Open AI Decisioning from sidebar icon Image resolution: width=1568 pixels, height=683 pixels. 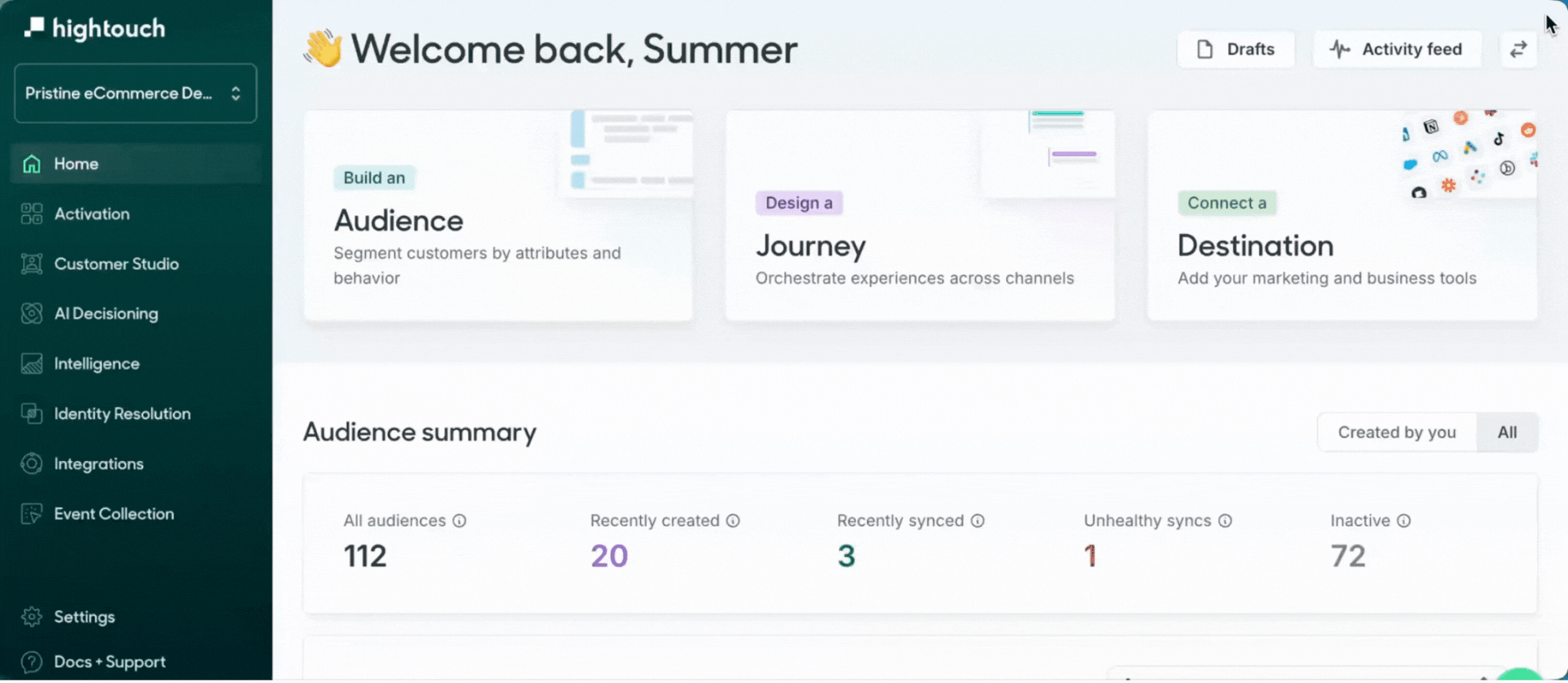[x=32, y=314]
